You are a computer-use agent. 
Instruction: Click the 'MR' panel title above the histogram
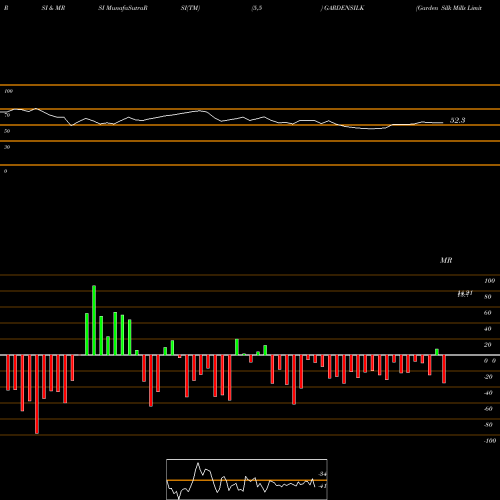pos(446,260)
